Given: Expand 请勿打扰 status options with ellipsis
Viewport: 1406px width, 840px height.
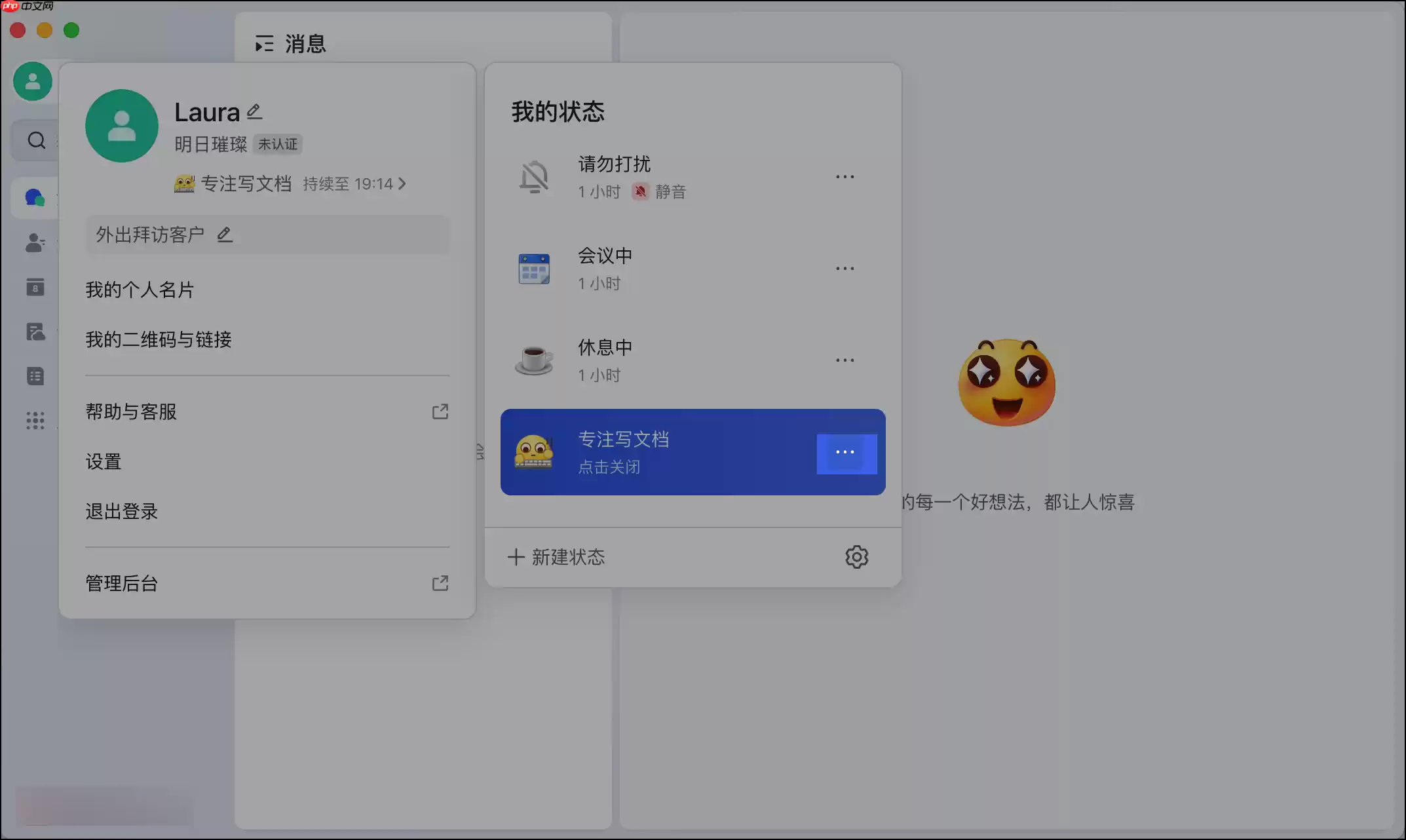Looking at the screenshot, I should tap(845, 176).
